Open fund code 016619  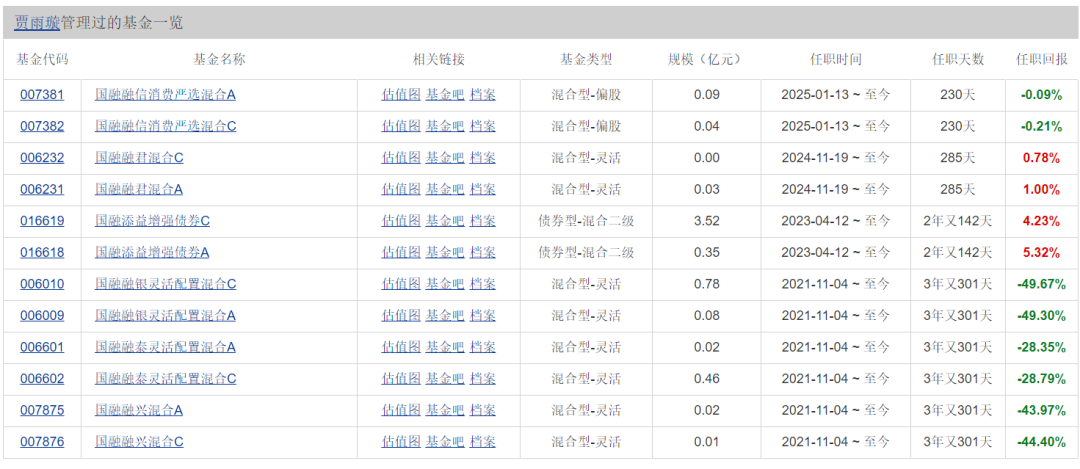[x=42, y=221]
